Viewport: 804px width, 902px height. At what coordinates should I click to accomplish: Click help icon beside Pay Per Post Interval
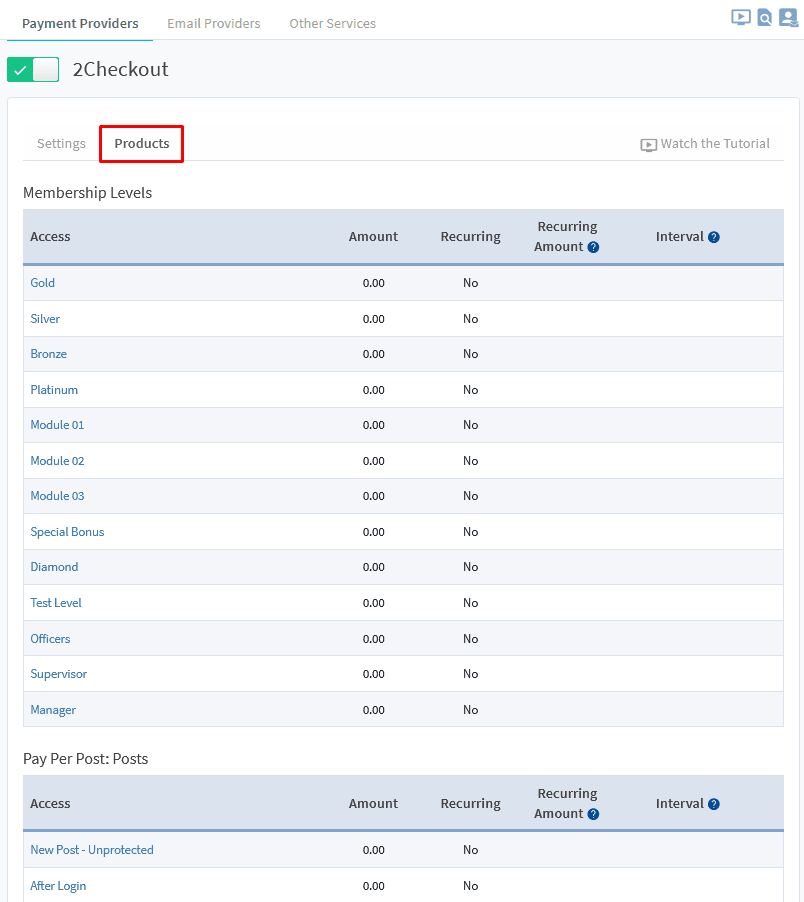click(x=714, y=804)
